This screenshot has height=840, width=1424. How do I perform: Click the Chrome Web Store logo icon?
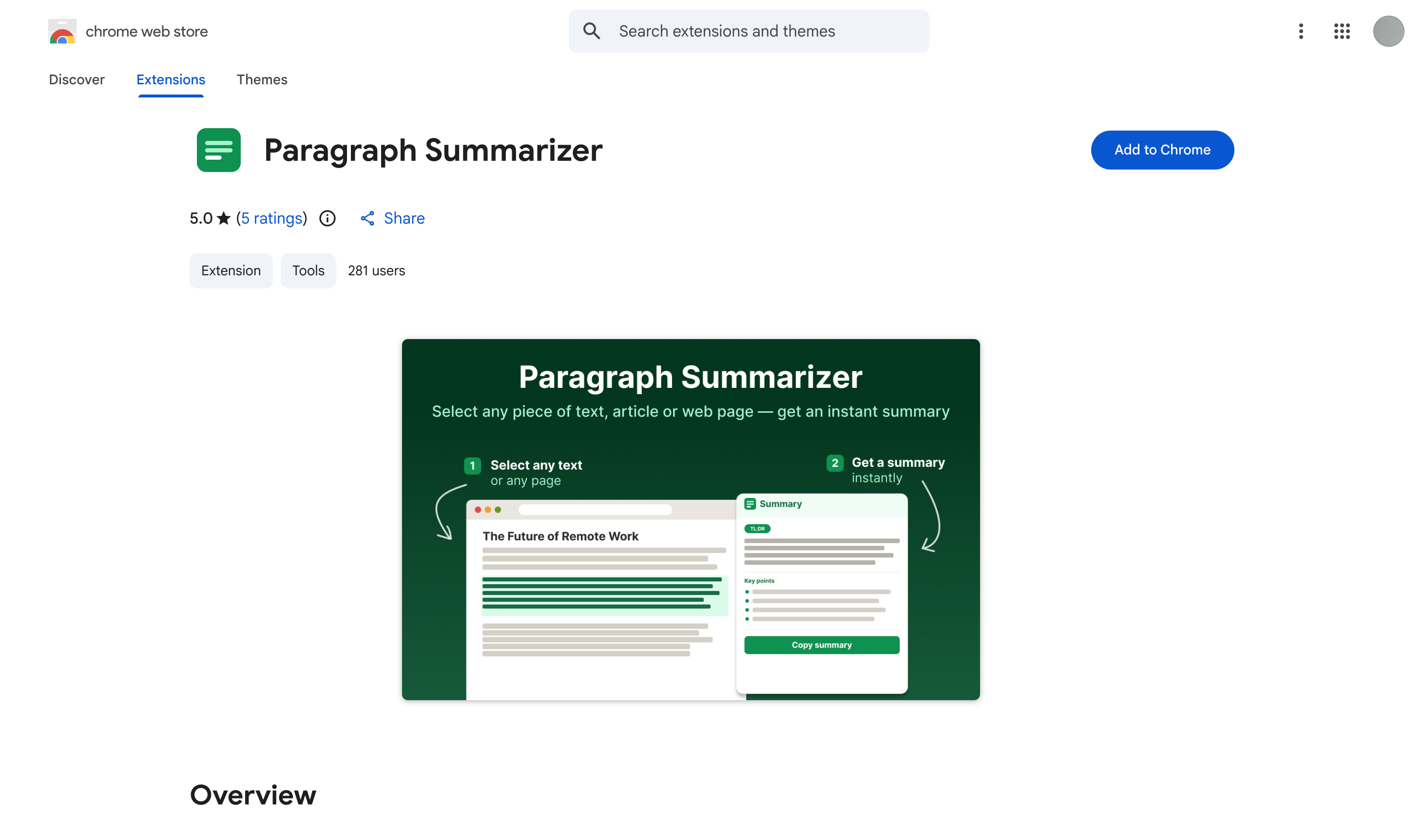point(62,31)
